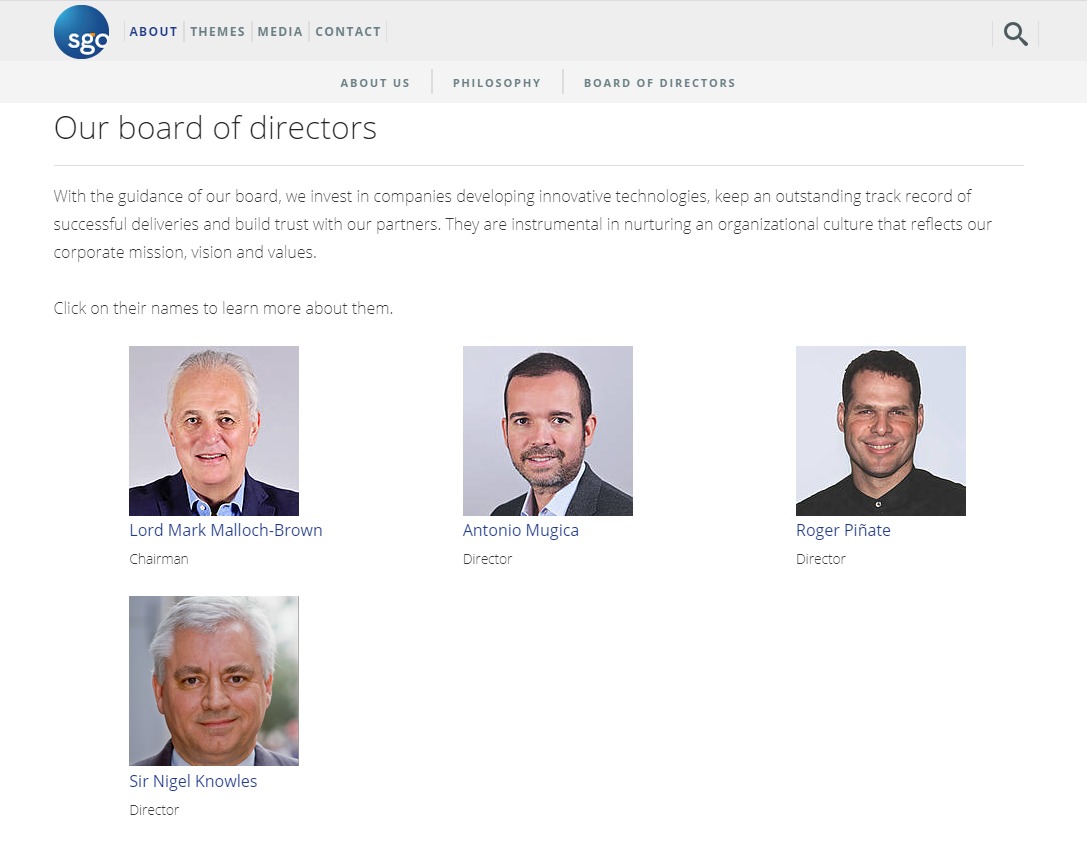Open Sir Nigel Knowles' profile link
The height and width of the screenshot is (851, 1087).
click(x=193, y=781)
